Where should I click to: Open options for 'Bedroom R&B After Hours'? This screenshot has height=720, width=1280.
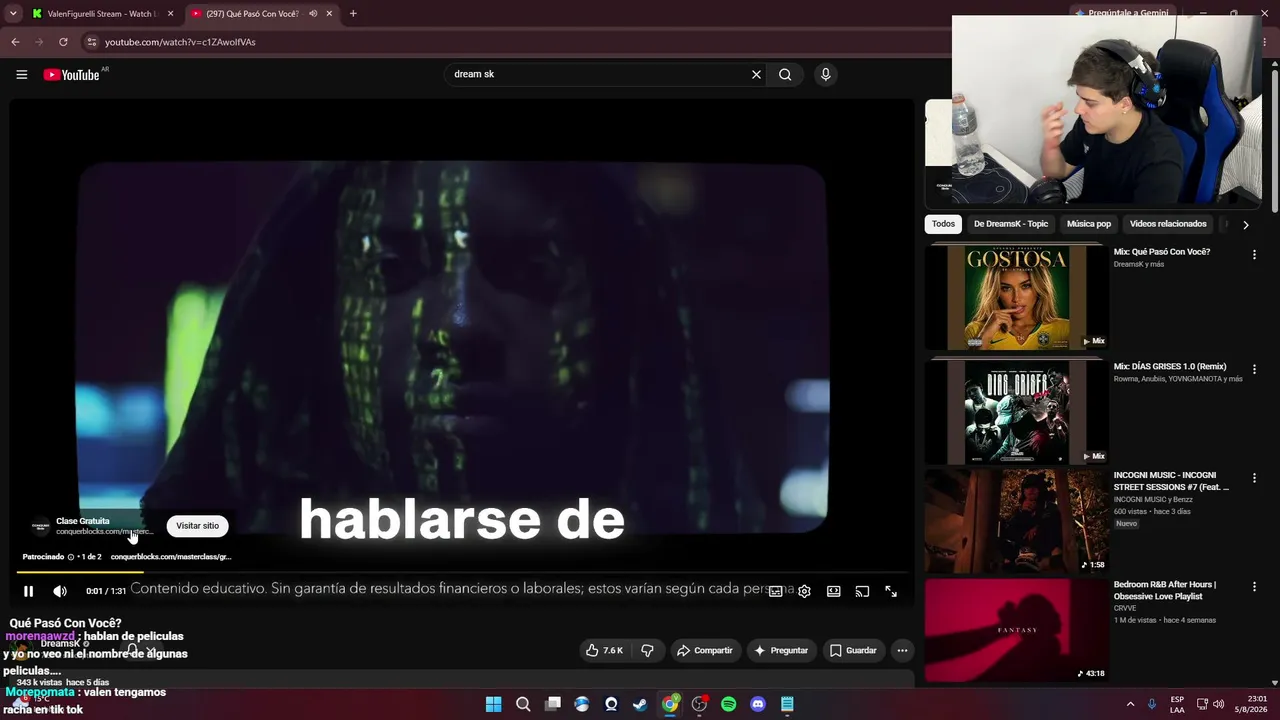click(x=1254, y=587)
